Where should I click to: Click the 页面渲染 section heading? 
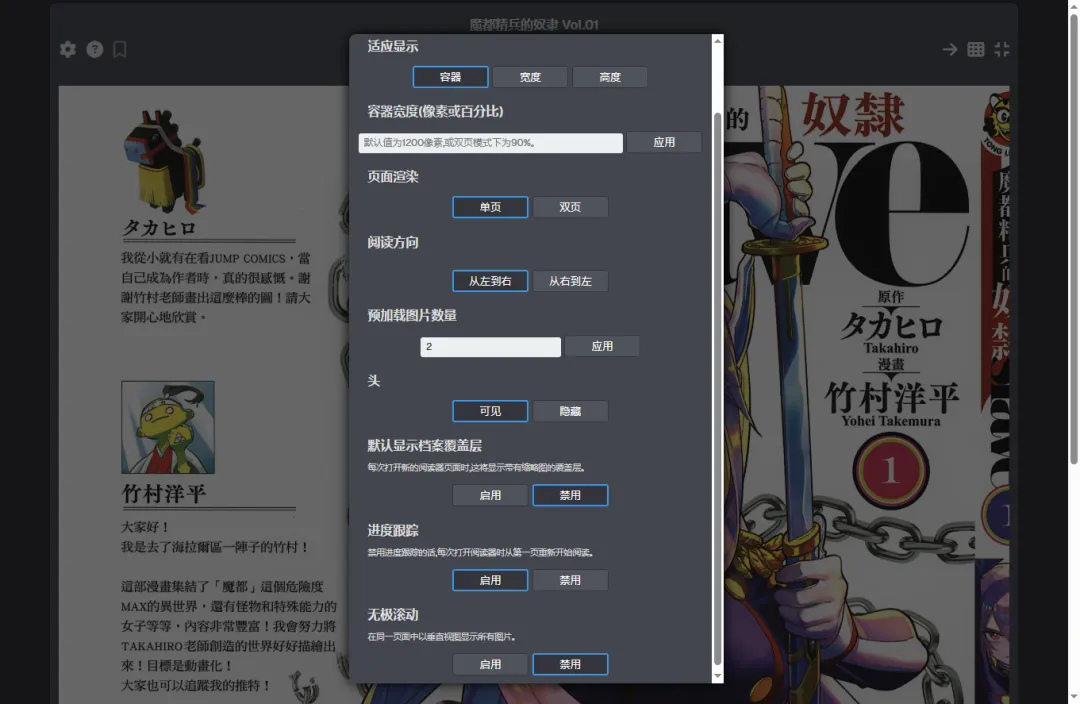(x=393, y=177)
